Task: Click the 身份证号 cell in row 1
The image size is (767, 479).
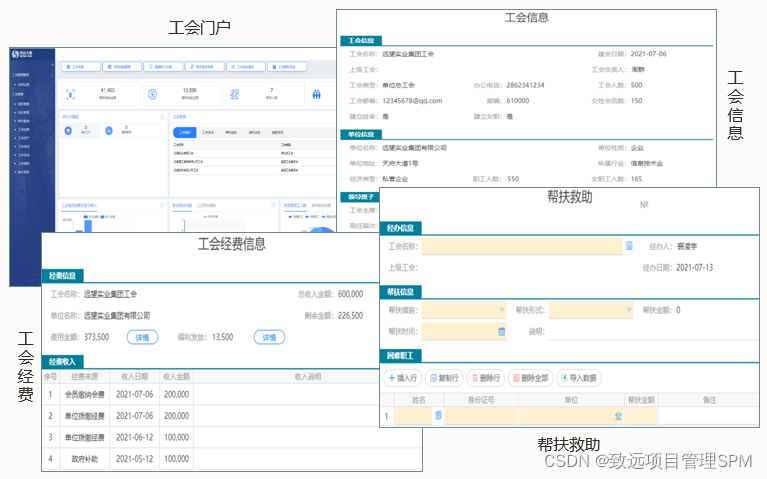Action: (481, 416)
